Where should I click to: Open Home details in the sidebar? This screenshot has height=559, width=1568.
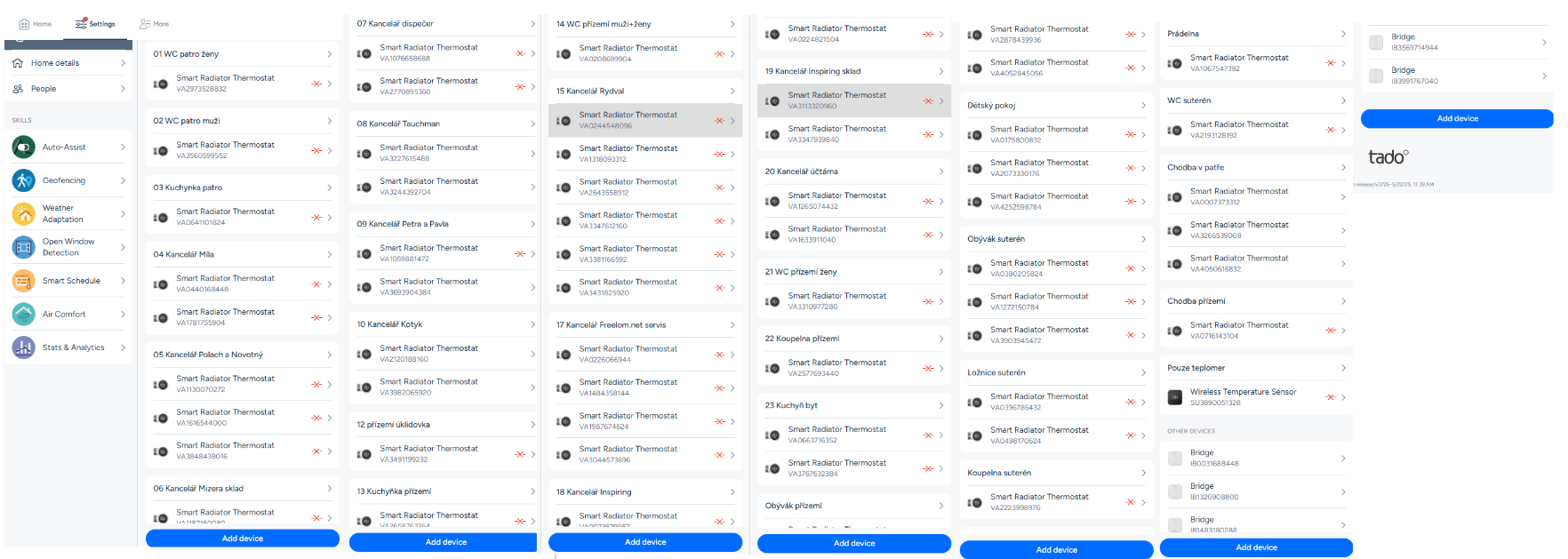(x=68, y=63)
